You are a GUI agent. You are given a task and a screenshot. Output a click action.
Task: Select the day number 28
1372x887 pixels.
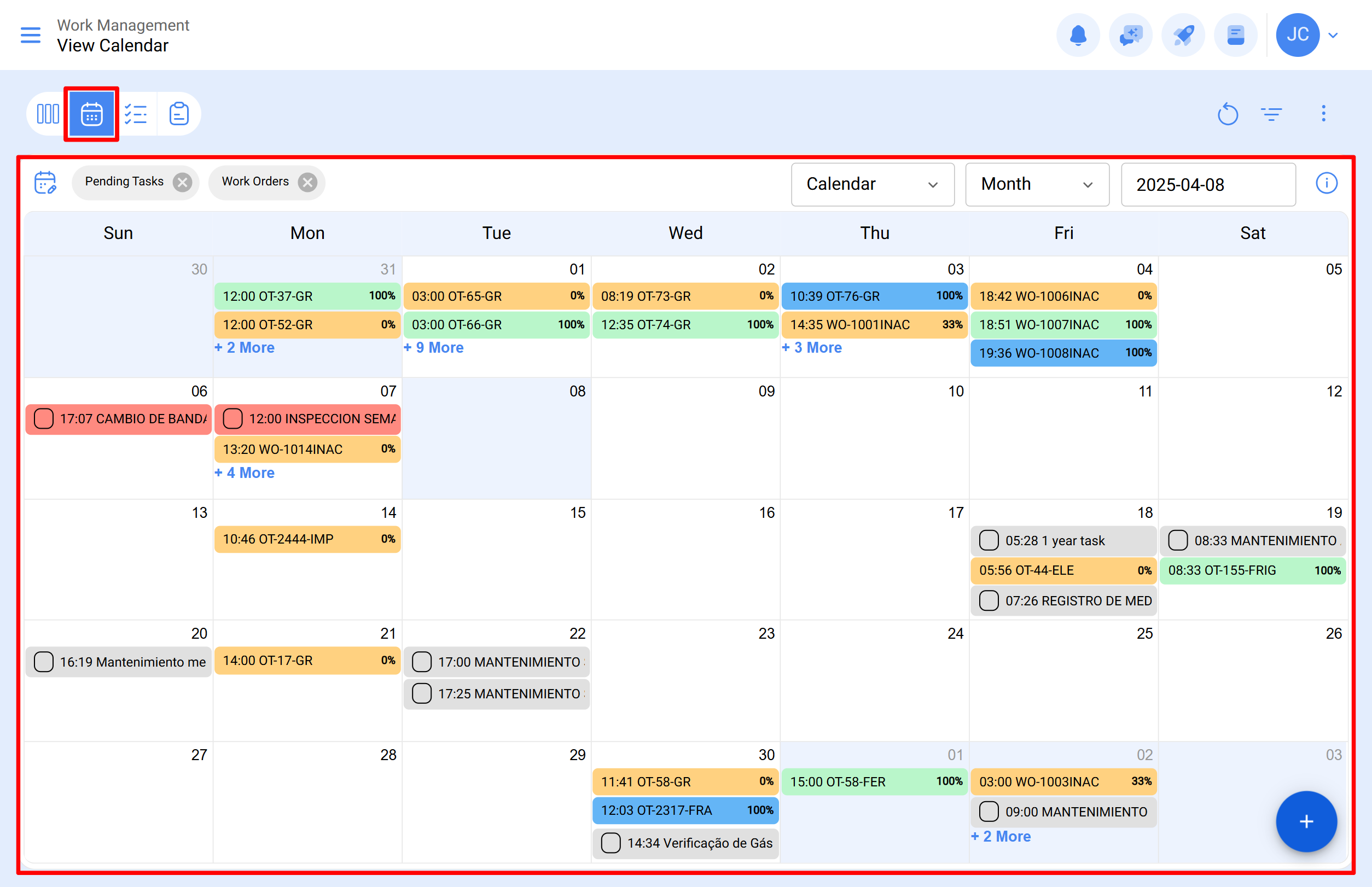[388, 755]
